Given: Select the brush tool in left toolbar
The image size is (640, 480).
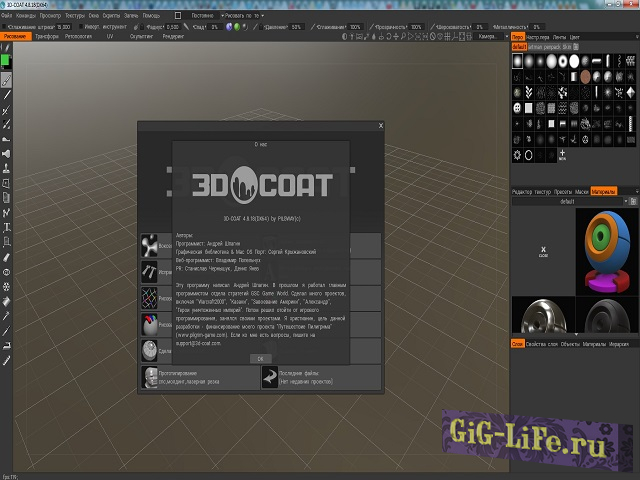Looking at the screenshot, I should [6, 80].
